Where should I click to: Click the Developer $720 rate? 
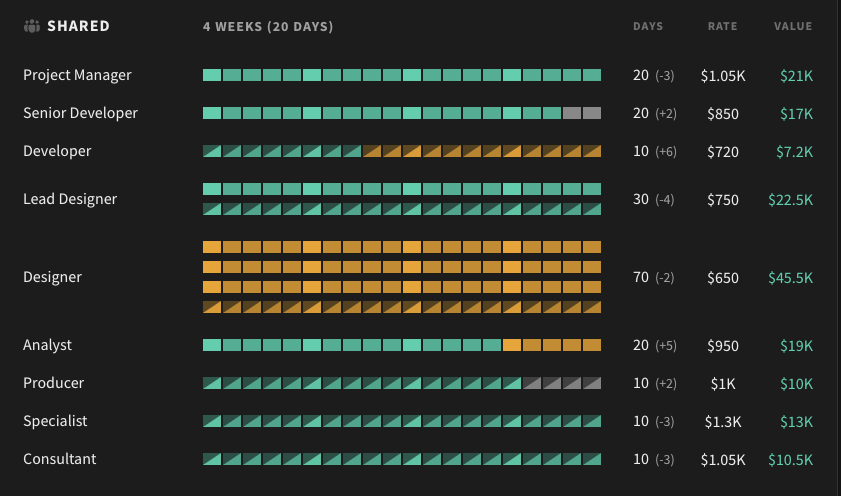click(x=722, y=152)
